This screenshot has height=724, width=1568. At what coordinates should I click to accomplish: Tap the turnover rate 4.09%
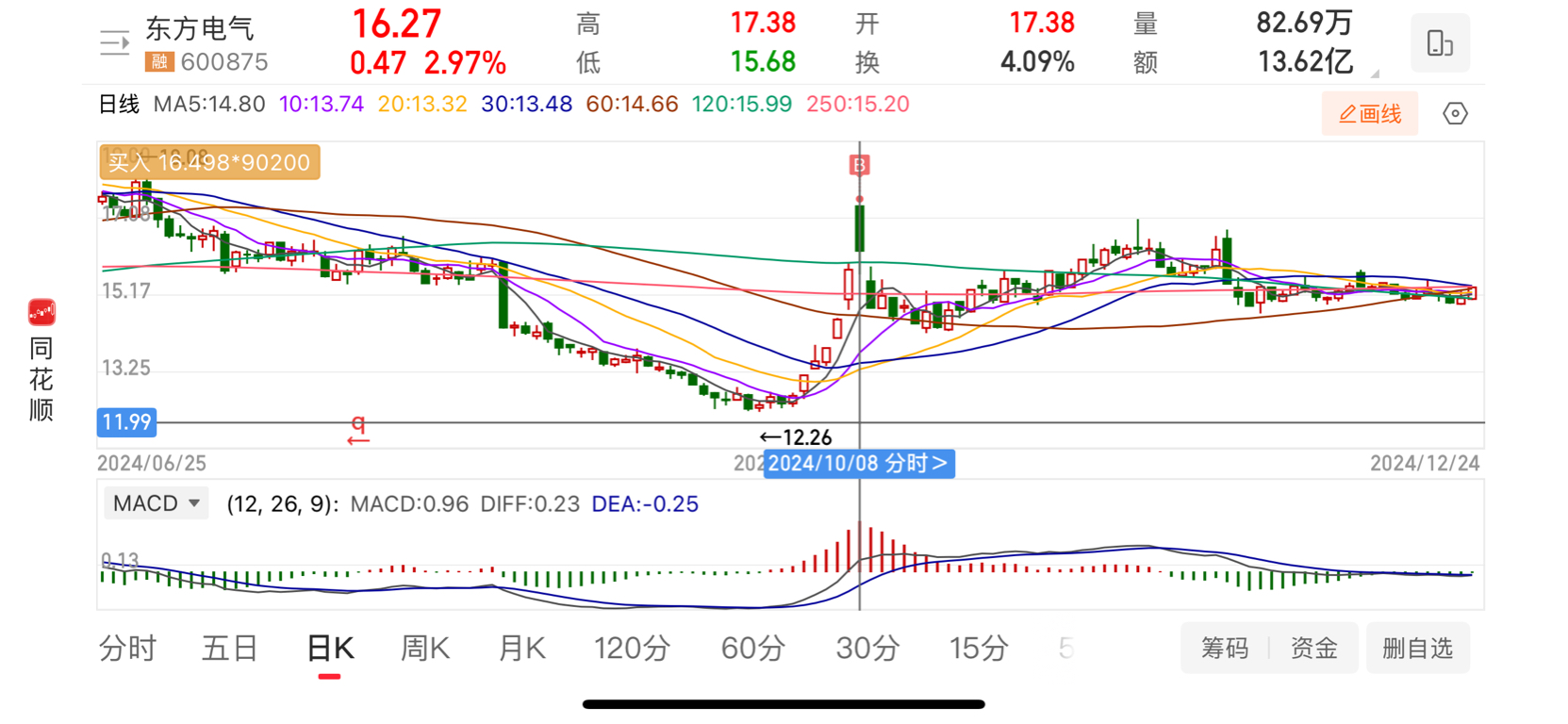[x=1037, y=62]
